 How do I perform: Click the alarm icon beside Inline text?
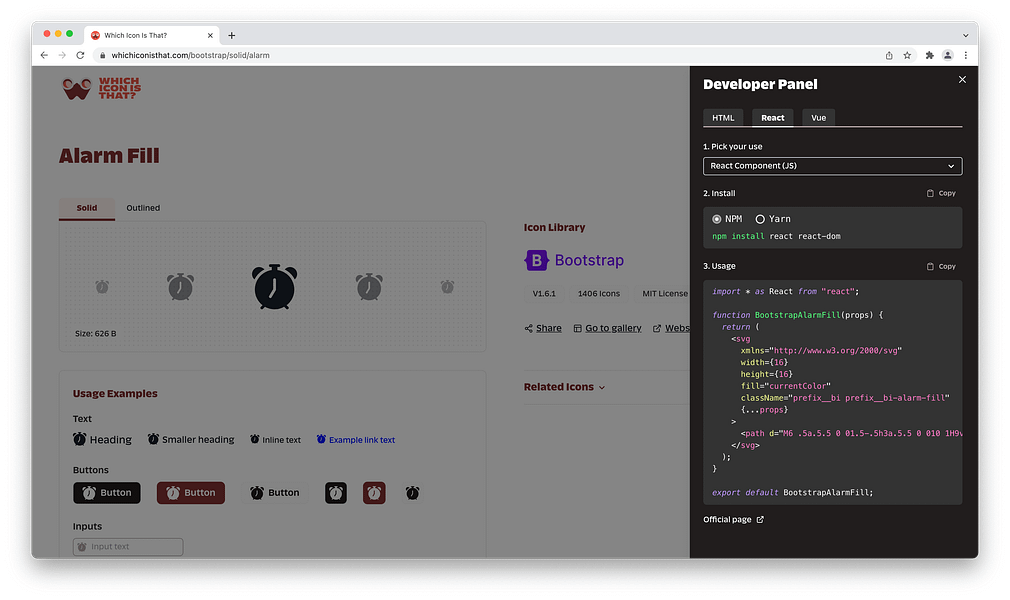254,439
